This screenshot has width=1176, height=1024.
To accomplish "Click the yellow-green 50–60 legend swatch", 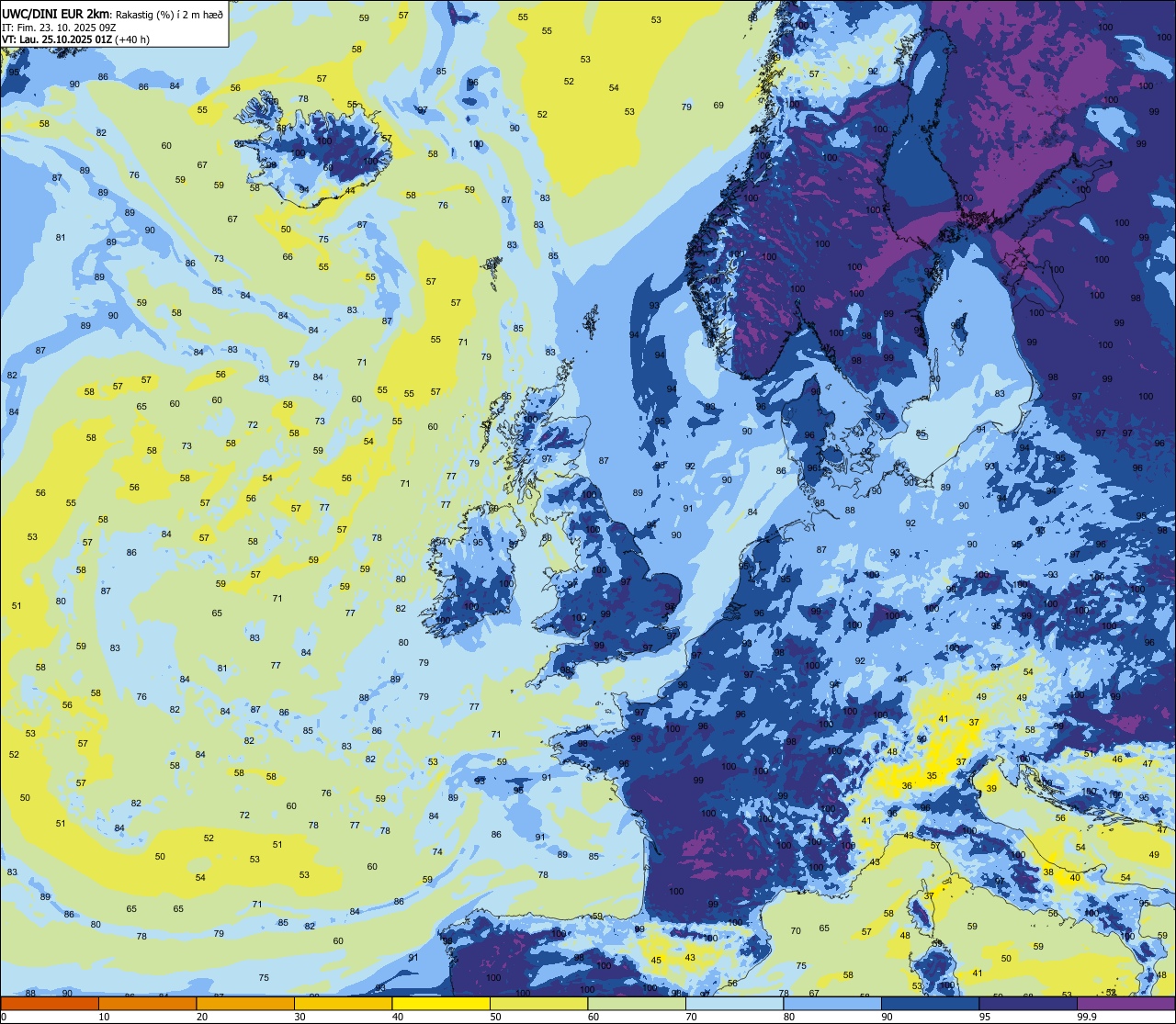I will pos(538,1004).
